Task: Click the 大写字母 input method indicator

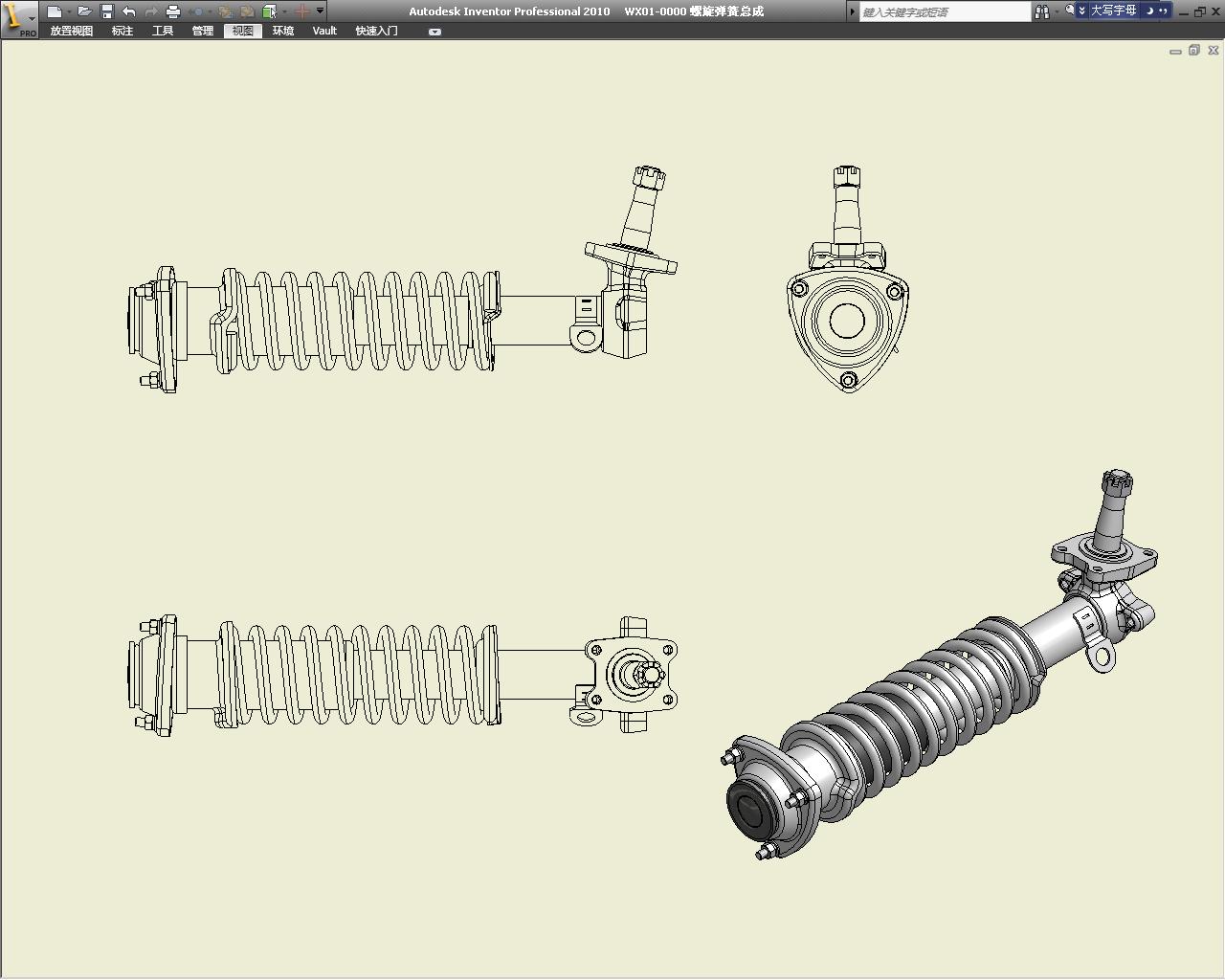Action: pyautogui.click(x=1114, y=11)
